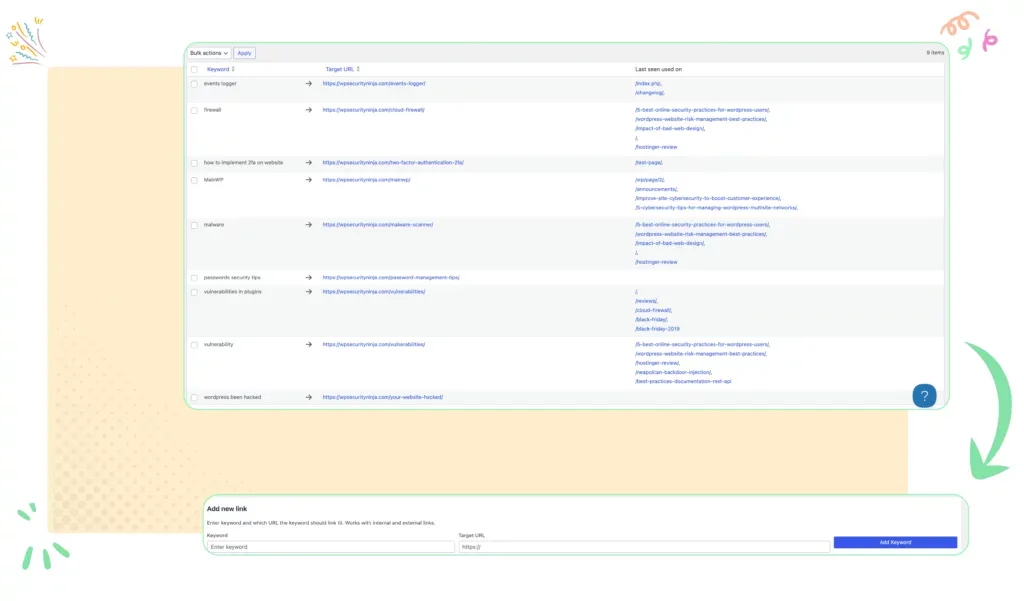This screenshot has width=1024, height=601.
Task: Select the how to implement 2fa checkbox
Action: coord(194,163)
